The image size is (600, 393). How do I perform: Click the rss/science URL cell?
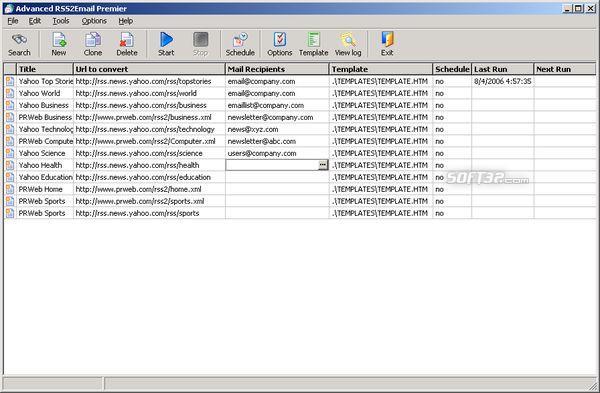(x=149, y=153)
